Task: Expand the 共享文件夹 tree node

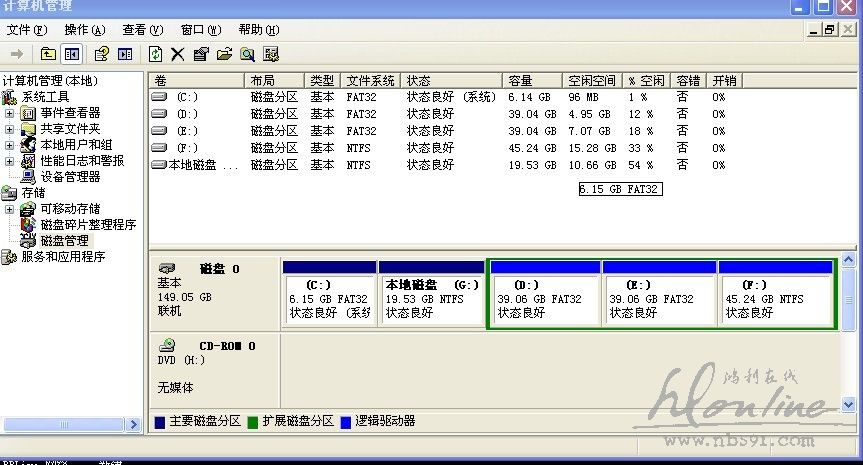Action: [x=10, y=129]
